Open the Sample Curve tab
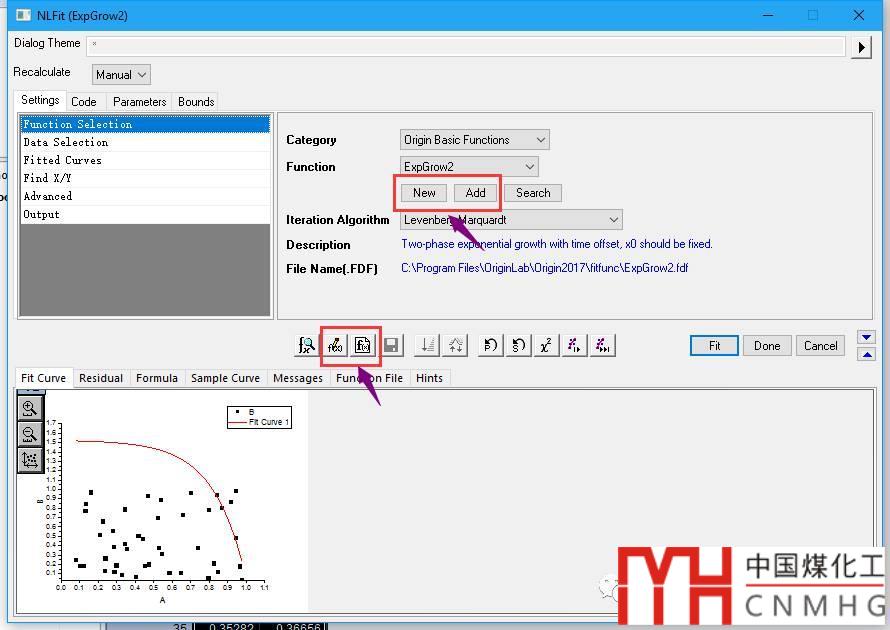 pyautogui.click(x=225, y=378)
